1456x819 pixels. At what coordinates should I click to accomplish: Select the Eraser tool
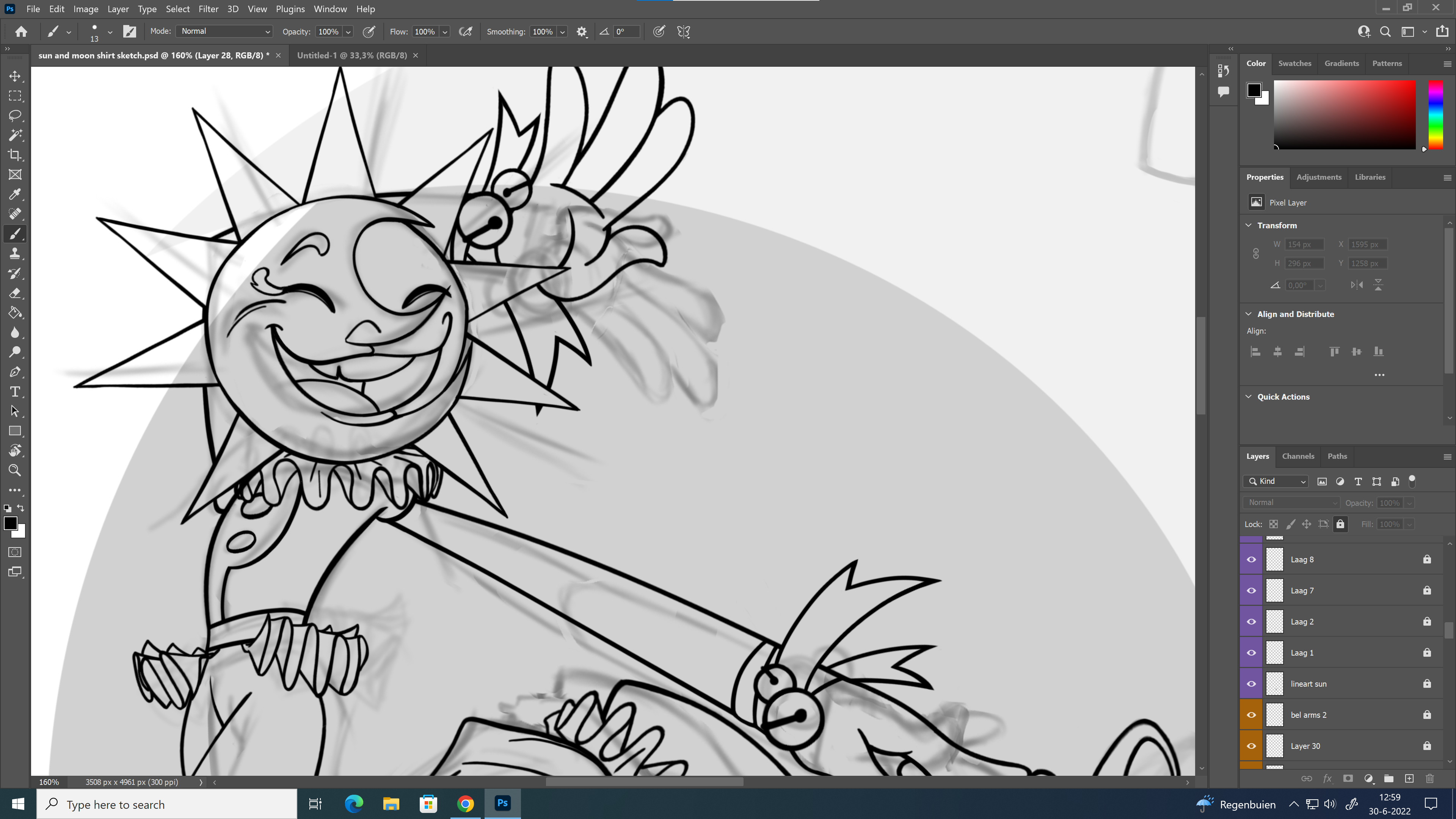pyautogui.click(x=15, y=293)
